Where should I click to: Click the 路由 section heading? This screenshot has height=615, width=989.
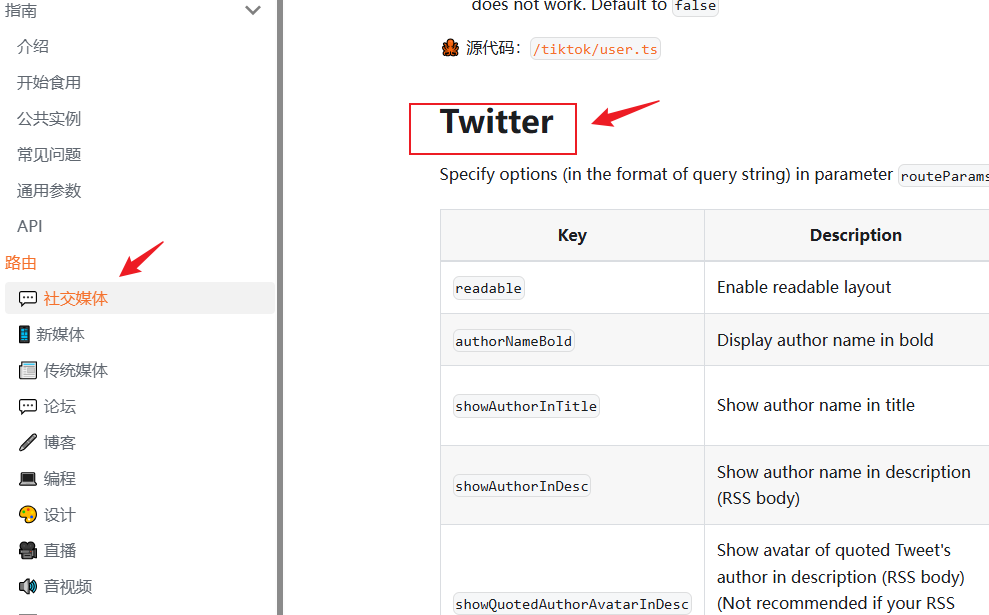(21, 262)
